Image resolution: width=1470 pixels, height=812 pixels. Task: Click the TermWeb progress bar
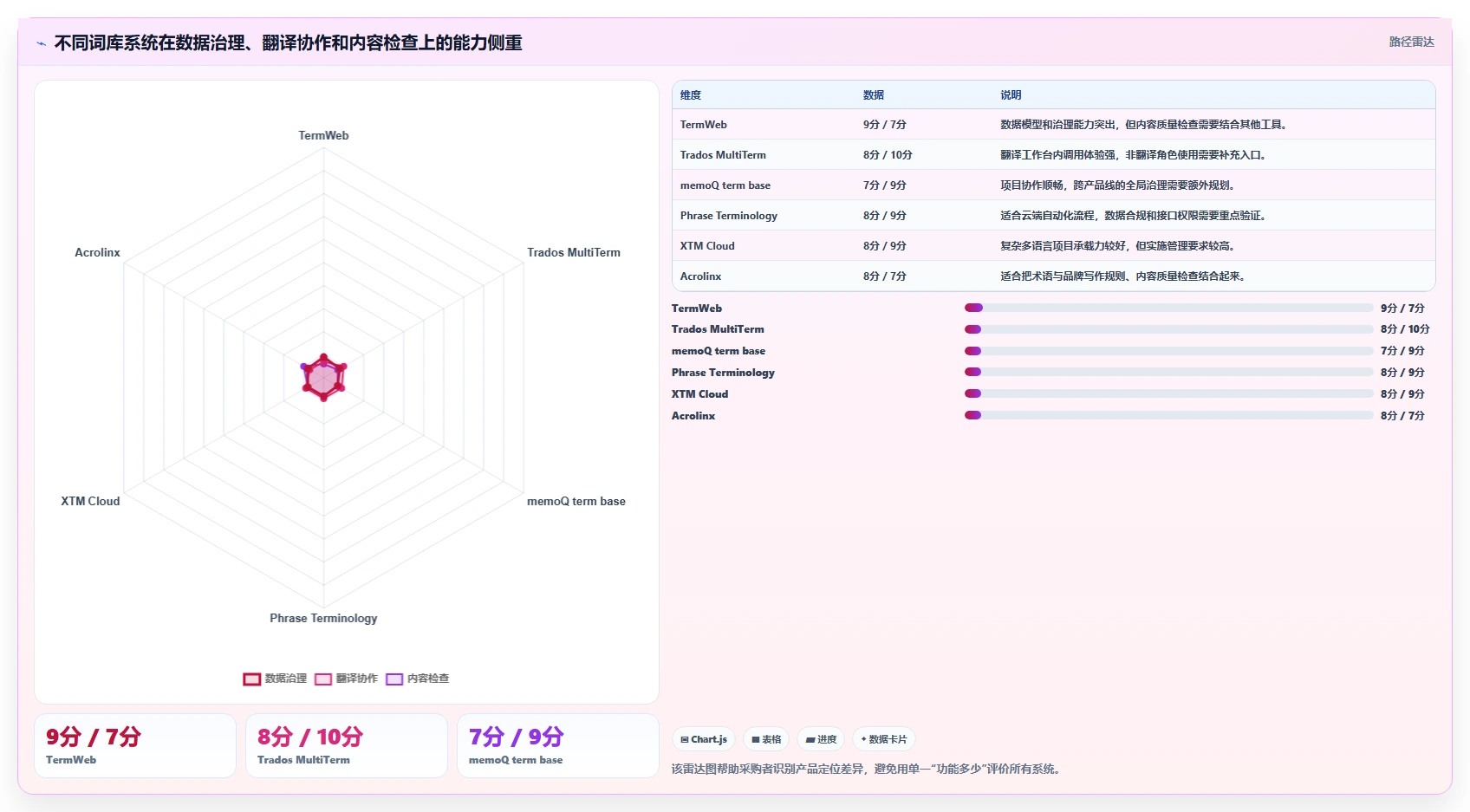pos(1168,308)
